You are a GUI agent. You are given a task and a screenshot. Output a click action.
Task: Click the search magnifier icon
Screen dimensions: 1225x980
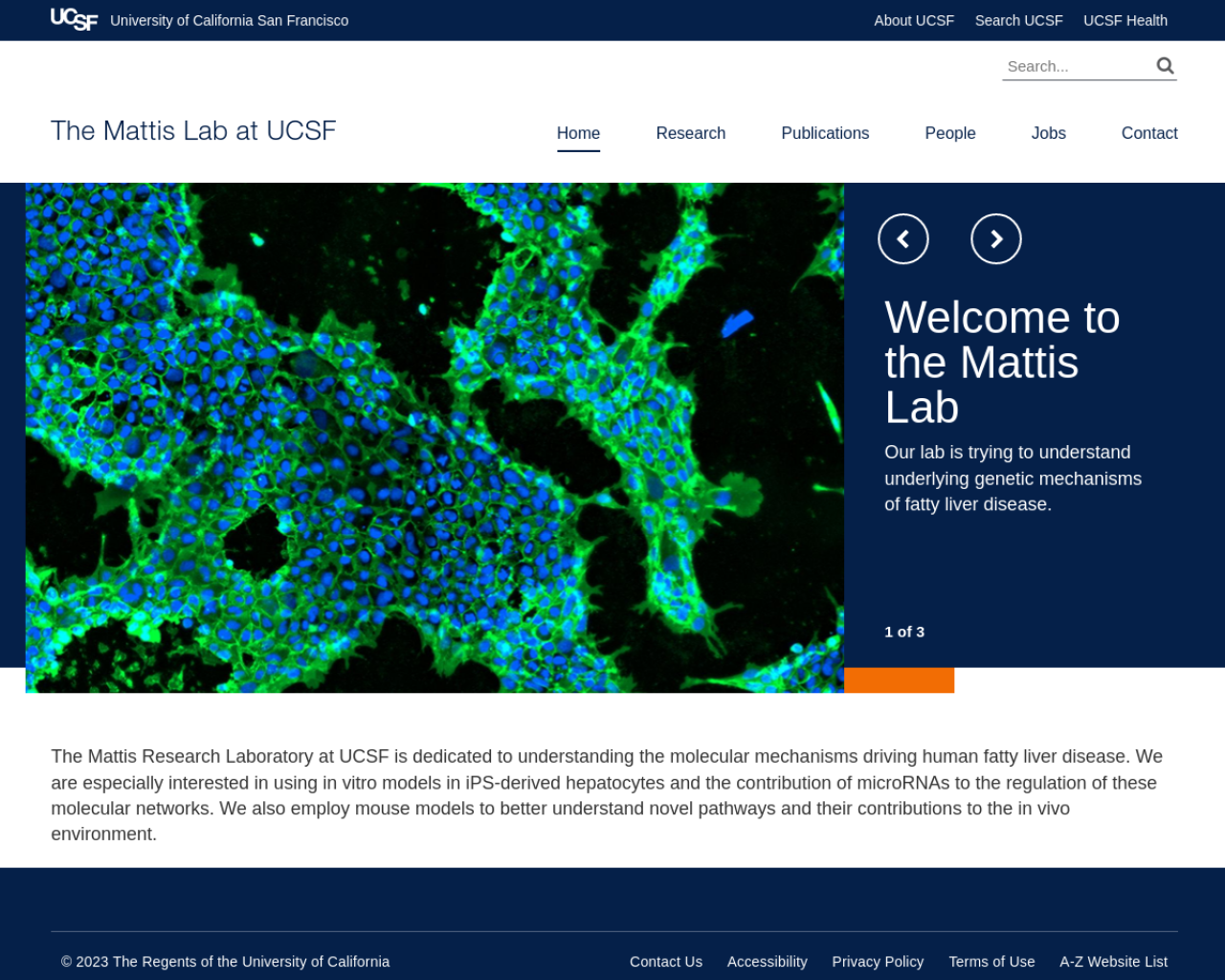1165,65
